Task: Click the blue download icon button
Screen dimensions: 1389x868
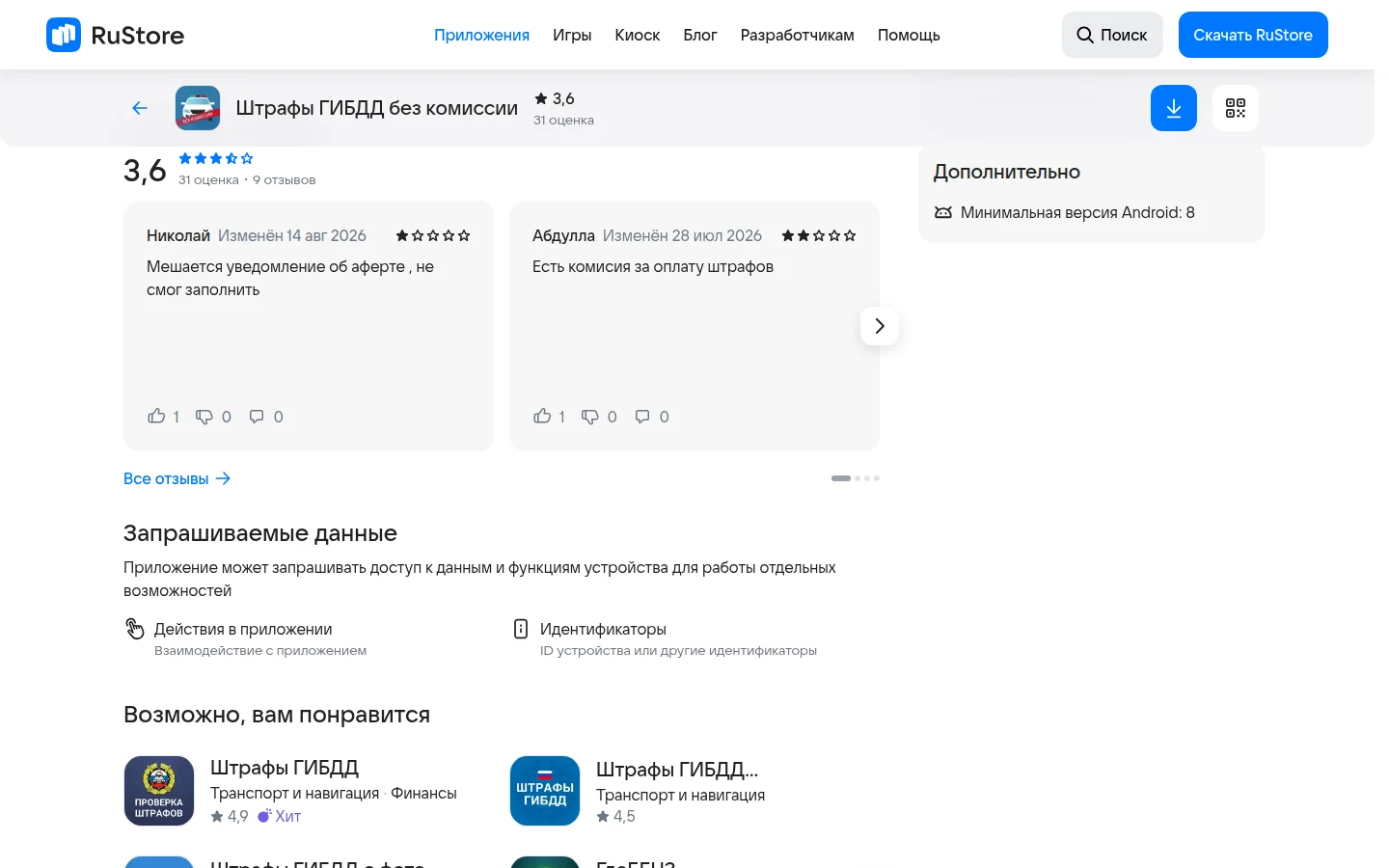Action: 1174,108
